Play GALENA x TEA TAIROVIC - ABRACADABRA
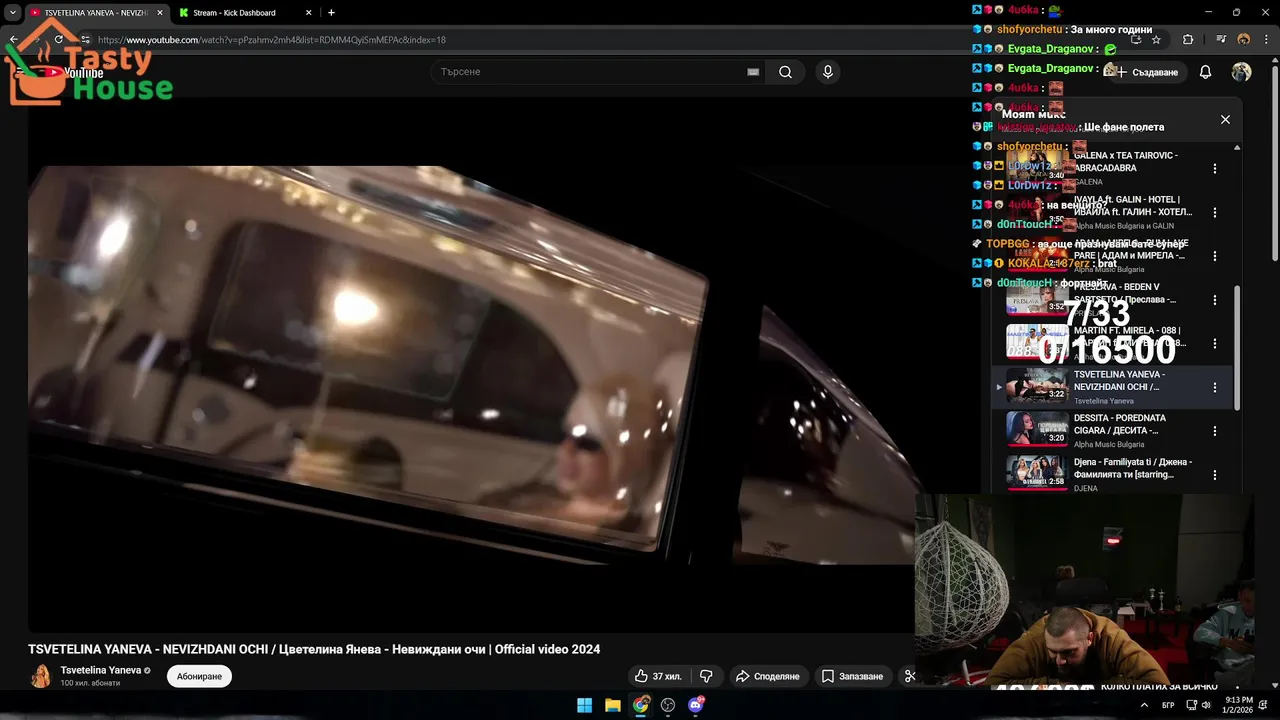The image size is (1280, 720). point(1126,162)
